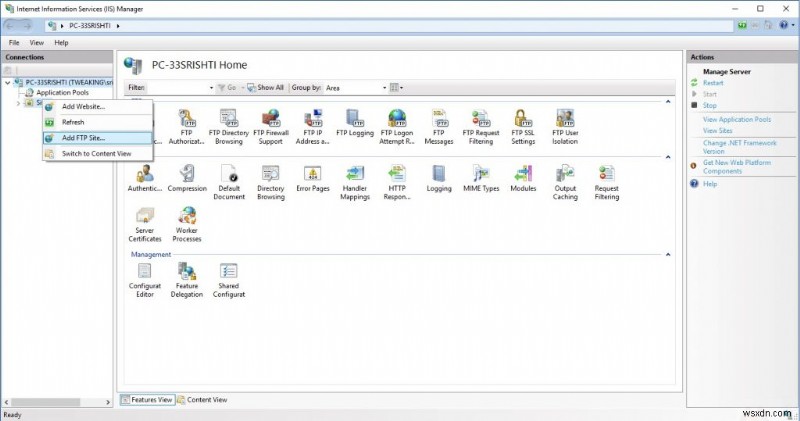Image resolution: width=800 pixels, height=421 pixels.
Task: Open the Help menu
Action: 61,43
